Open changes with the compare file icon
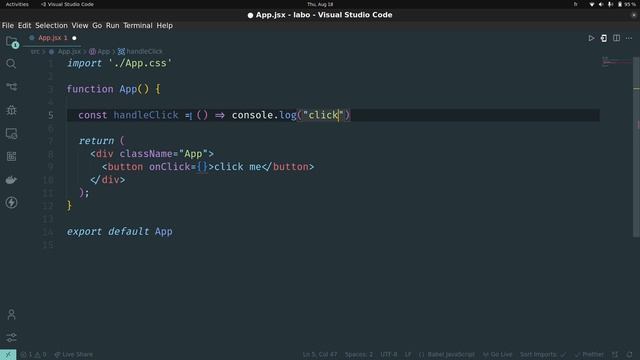The image size is (640, 360). (x=604, y=38)
